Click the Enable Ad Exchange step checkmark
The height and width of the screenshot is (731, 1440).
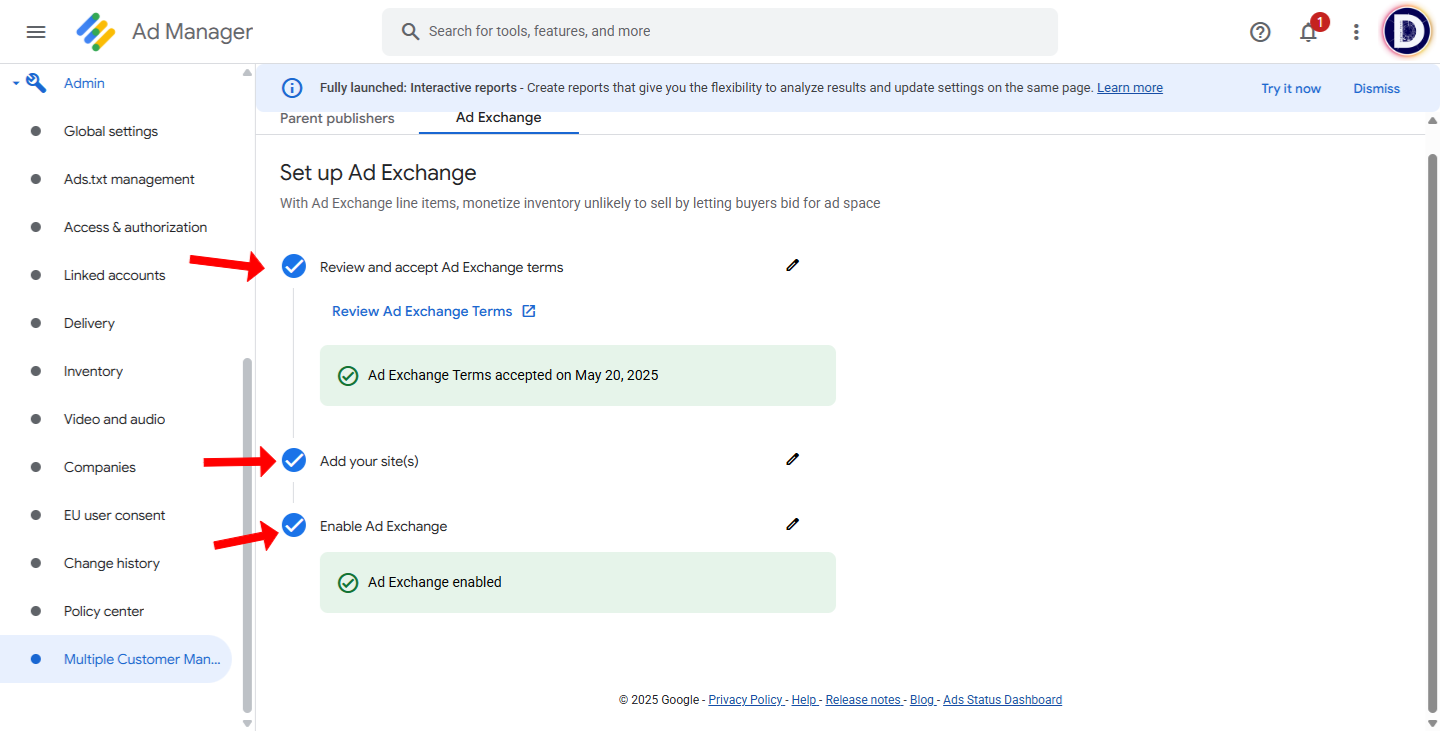point(294,525)
